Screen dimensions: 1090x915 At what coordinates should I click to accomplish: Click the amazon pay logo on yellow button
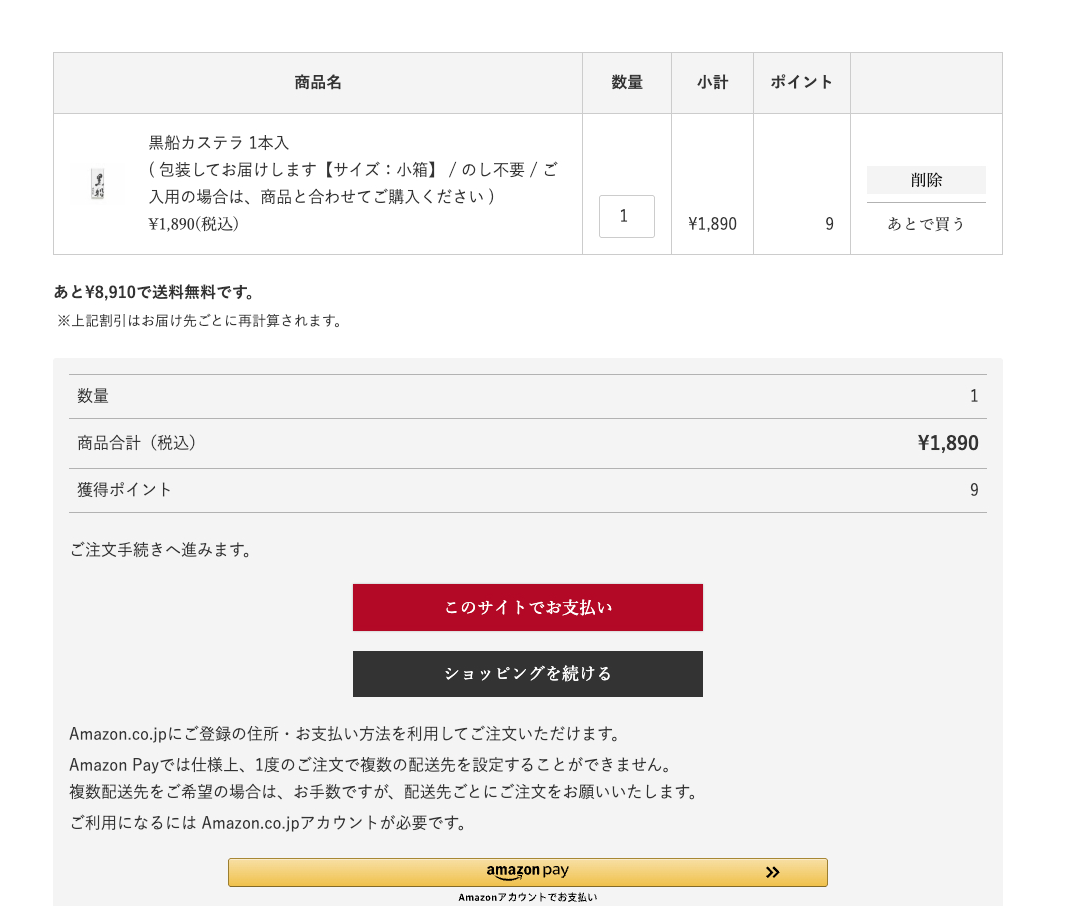[527, 871]
